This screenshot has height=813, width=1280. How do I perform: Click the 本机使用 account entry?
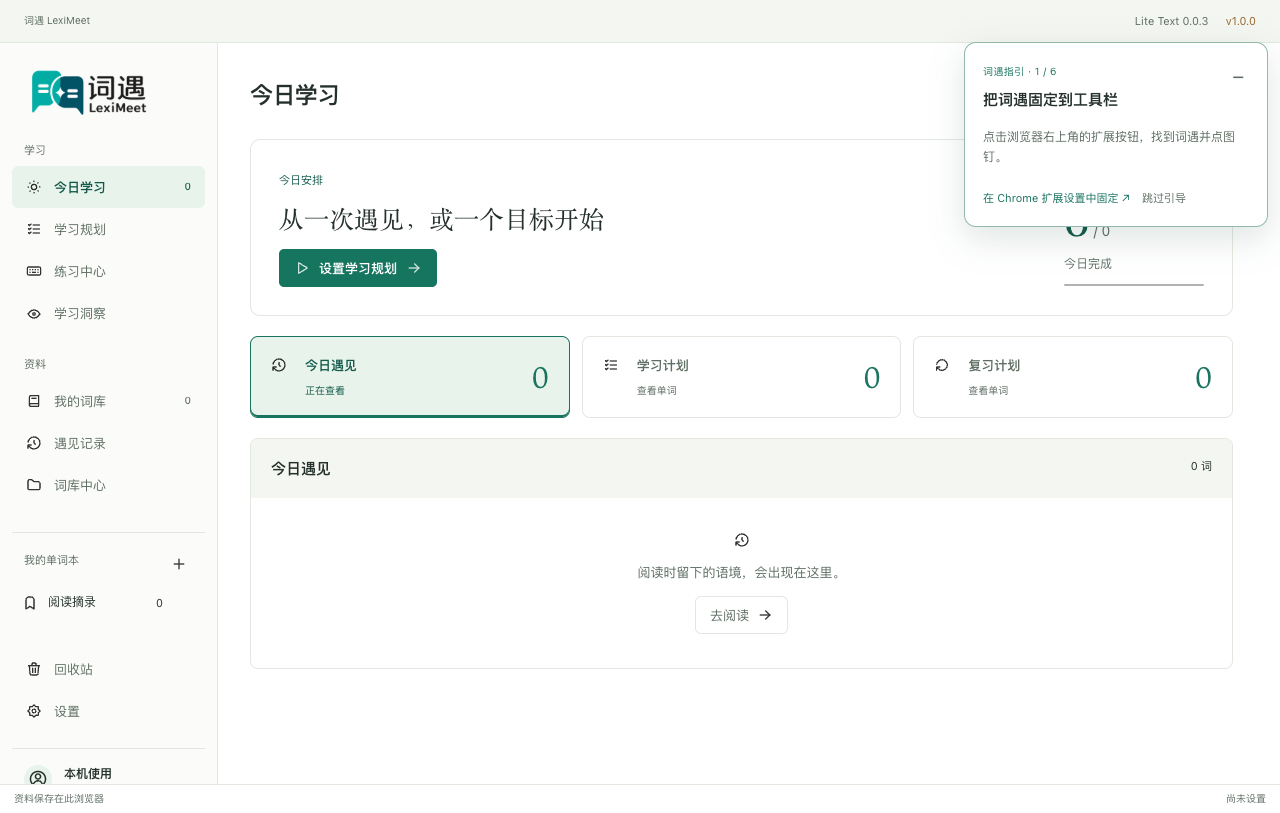pyautogui.click(x=108, y=773)
